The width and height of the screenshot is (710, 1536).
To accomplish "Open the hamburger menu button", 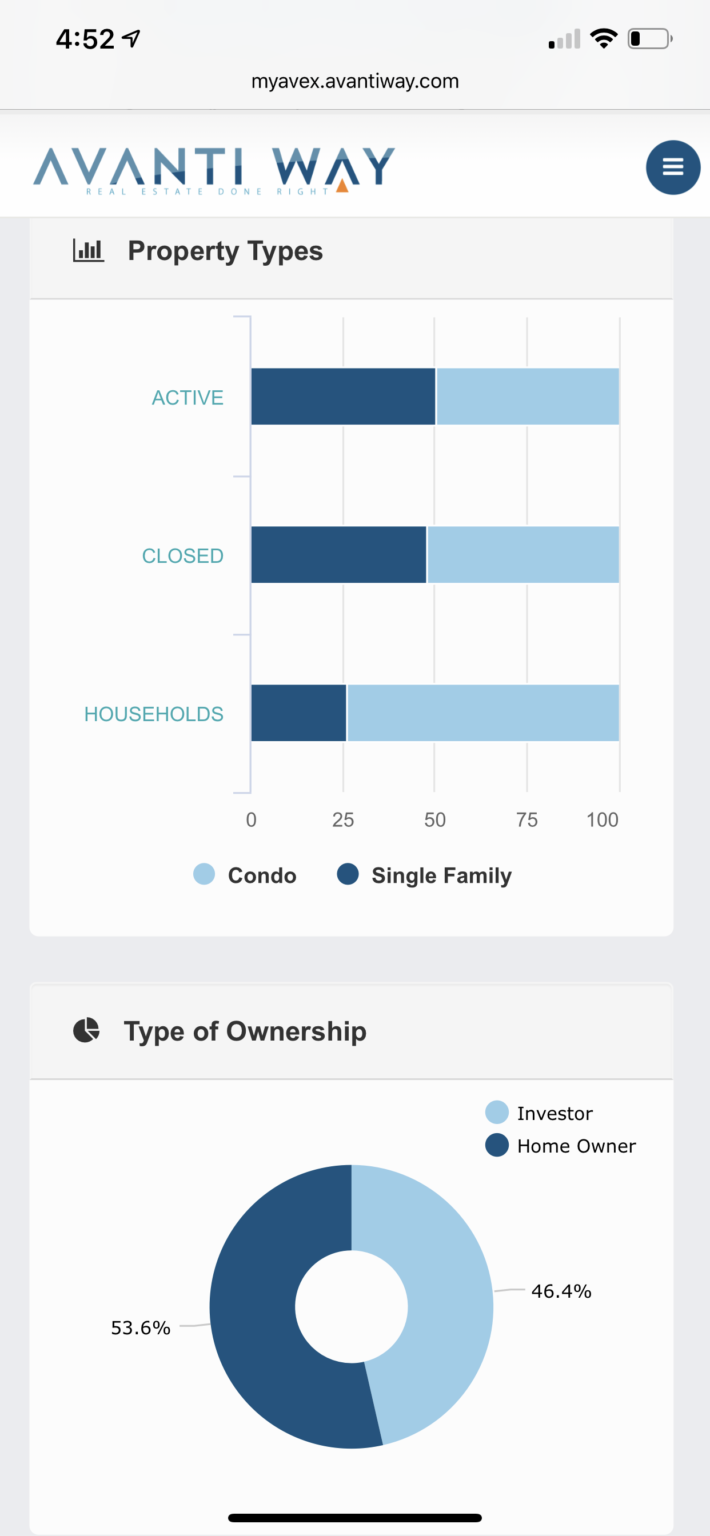I will click(673, 167).
